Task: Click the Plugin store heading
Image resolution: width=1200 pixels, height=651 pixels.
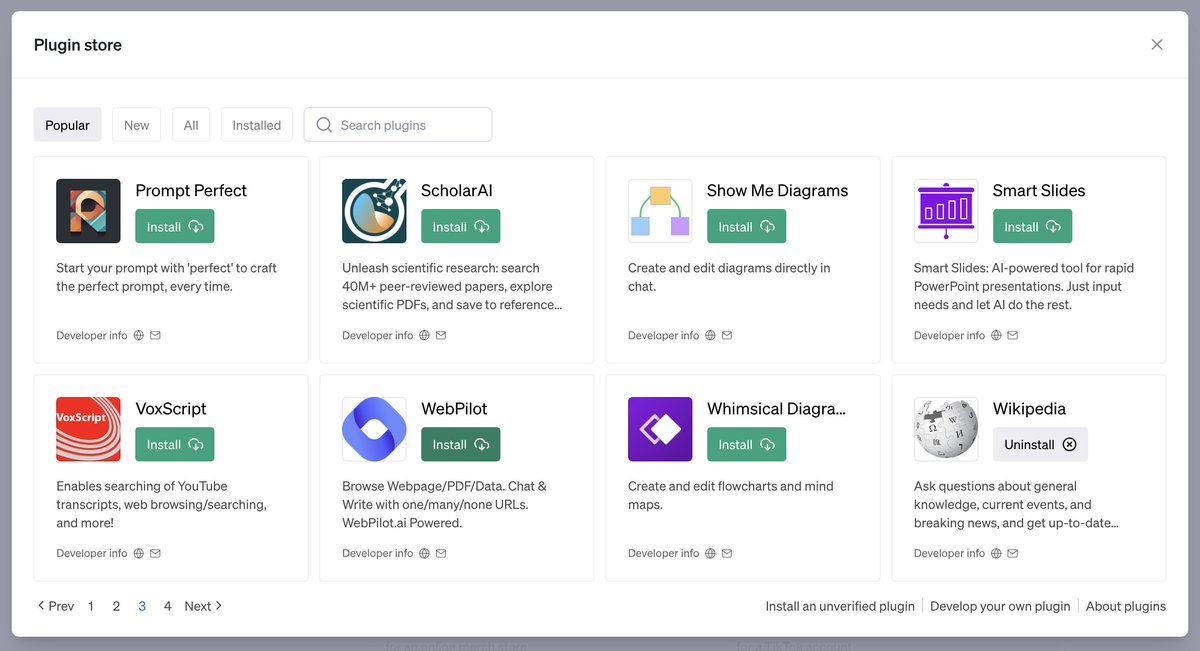Action: point(78,45)
